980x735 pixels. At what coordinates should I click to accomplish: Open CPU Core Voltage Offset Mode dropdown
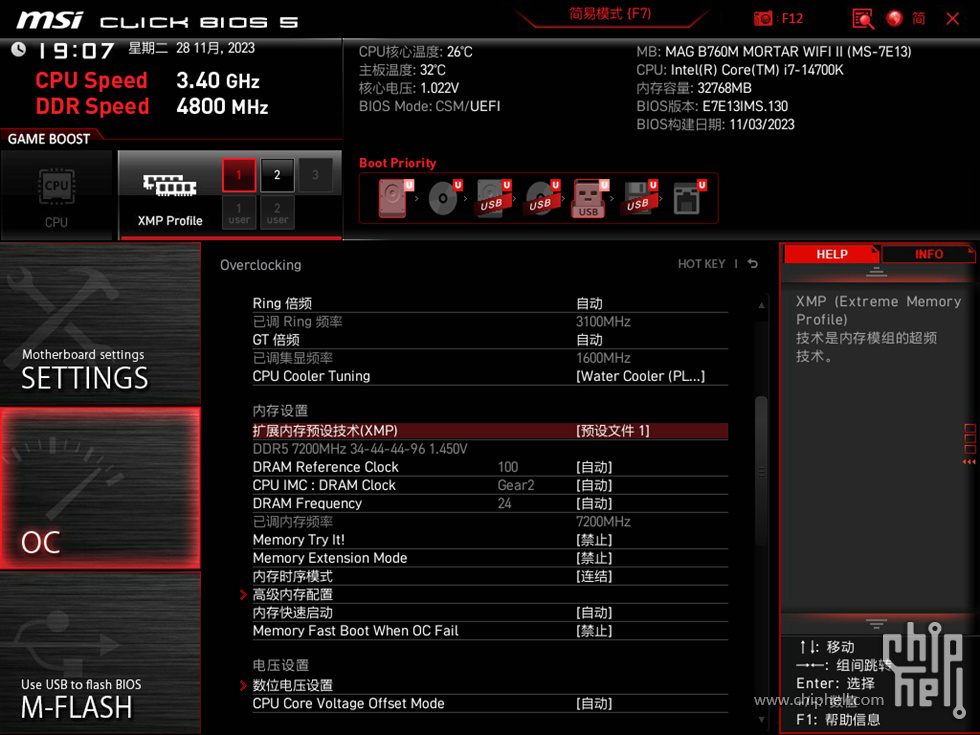click(x=490, y=704)
